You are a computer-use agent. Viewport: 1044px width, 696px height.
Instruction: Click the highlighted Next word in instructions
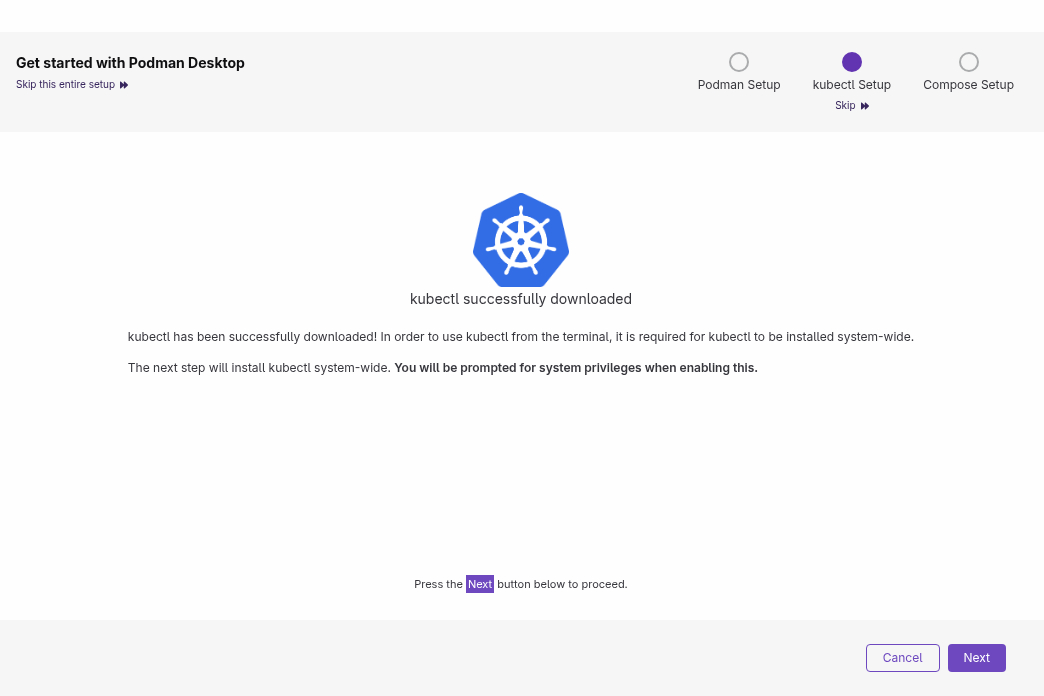(x=480, y=584)
